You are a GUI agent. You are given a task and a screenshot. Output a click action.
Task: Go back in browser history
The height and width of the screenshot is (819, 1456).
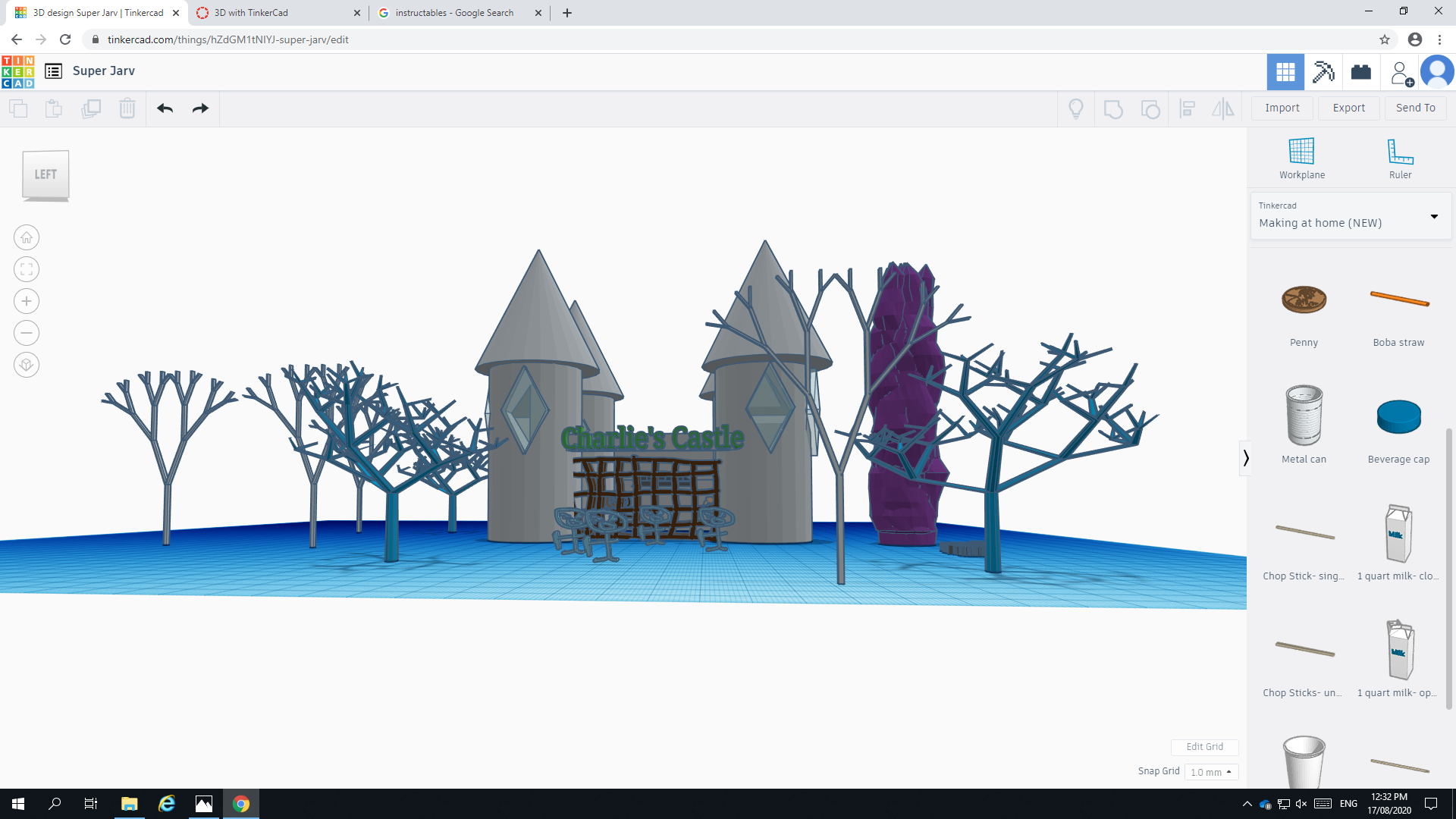pyautogui.click(x=17, y=39)
